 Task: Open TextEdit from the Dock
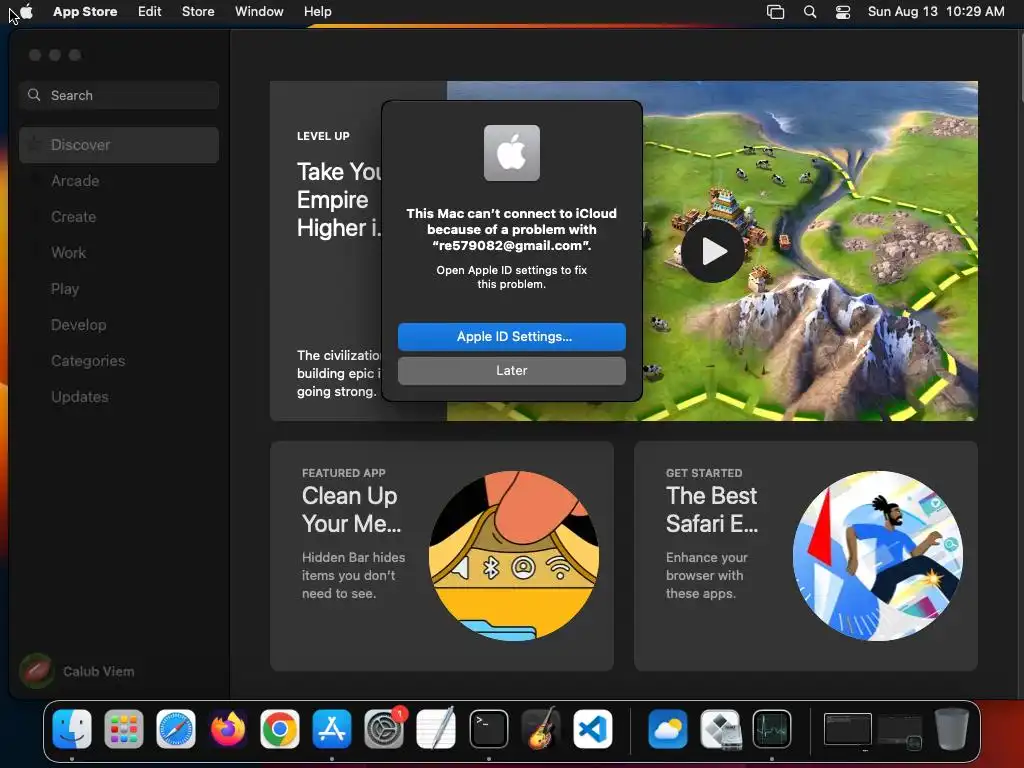436,729
